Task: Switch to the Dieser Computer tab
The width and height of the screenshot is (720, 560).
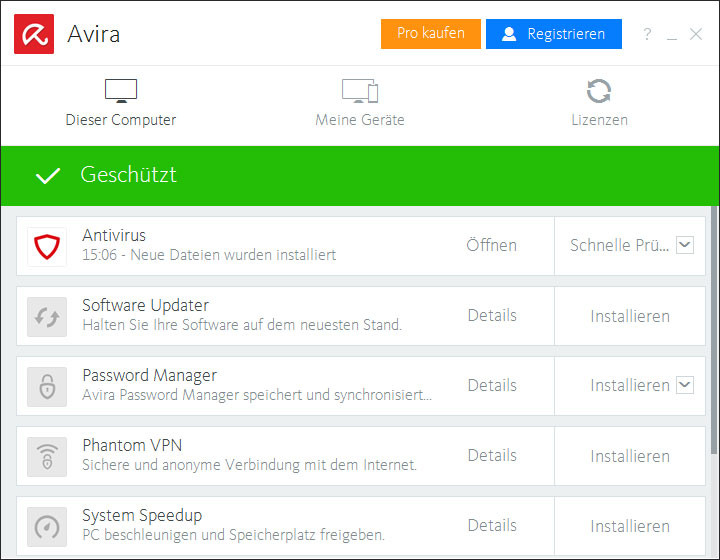Action: coord(121,104)
